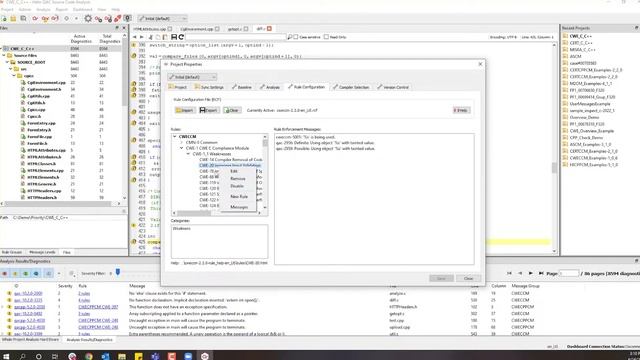Screen dimensions: 640x360
Task: Toggle the red error filter in Analysis Results
Action: [x=5, y=273]
